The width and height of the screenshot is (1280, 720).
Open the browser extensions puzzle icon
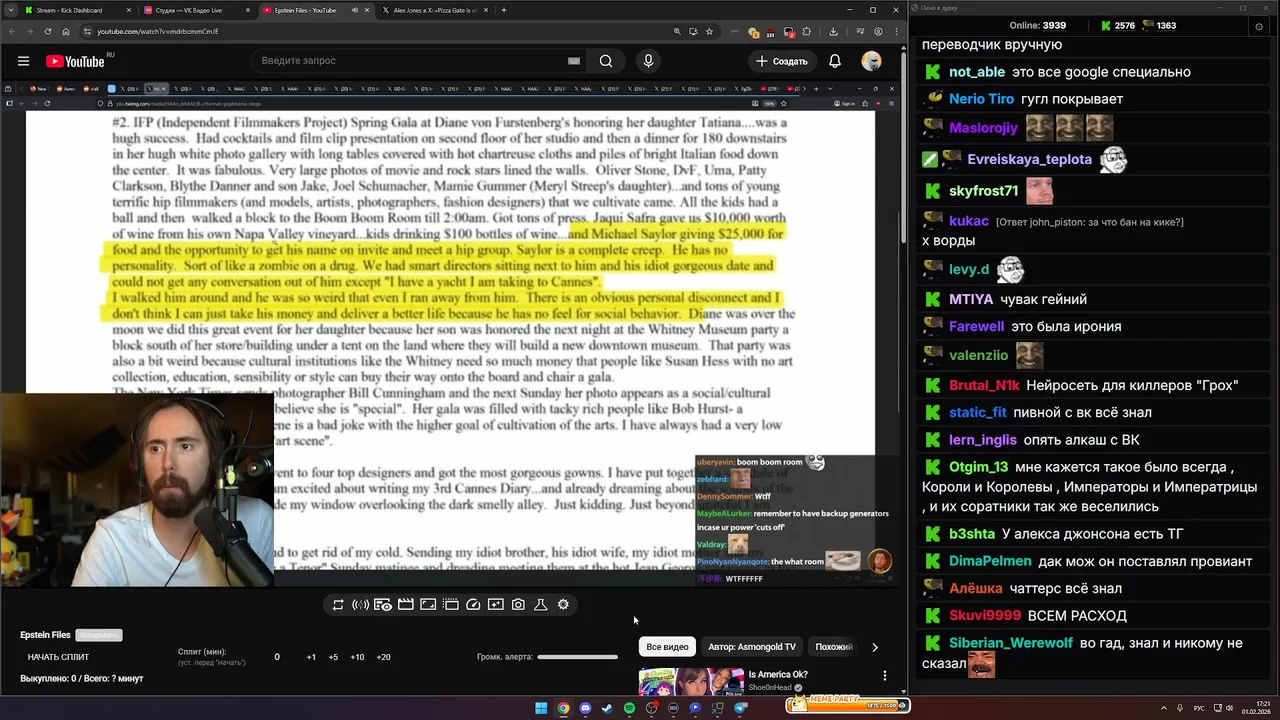point(807,31)
